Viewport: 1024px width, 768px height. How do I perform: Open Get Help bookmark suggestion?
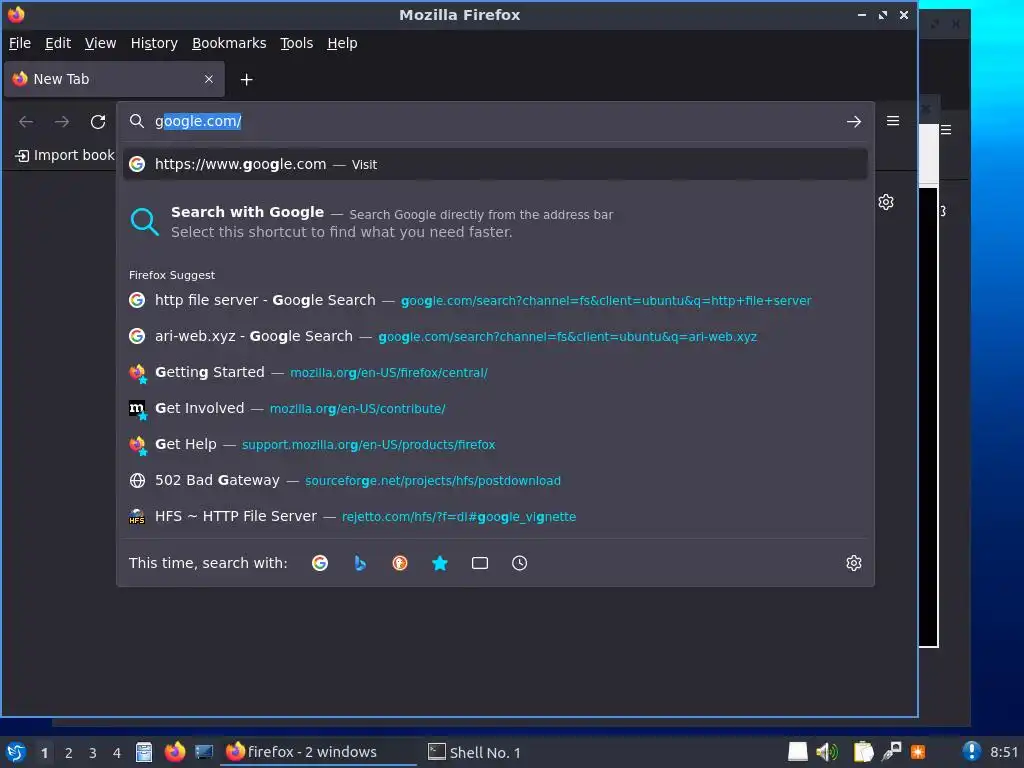pyautogui.click(x=495, y=444)
